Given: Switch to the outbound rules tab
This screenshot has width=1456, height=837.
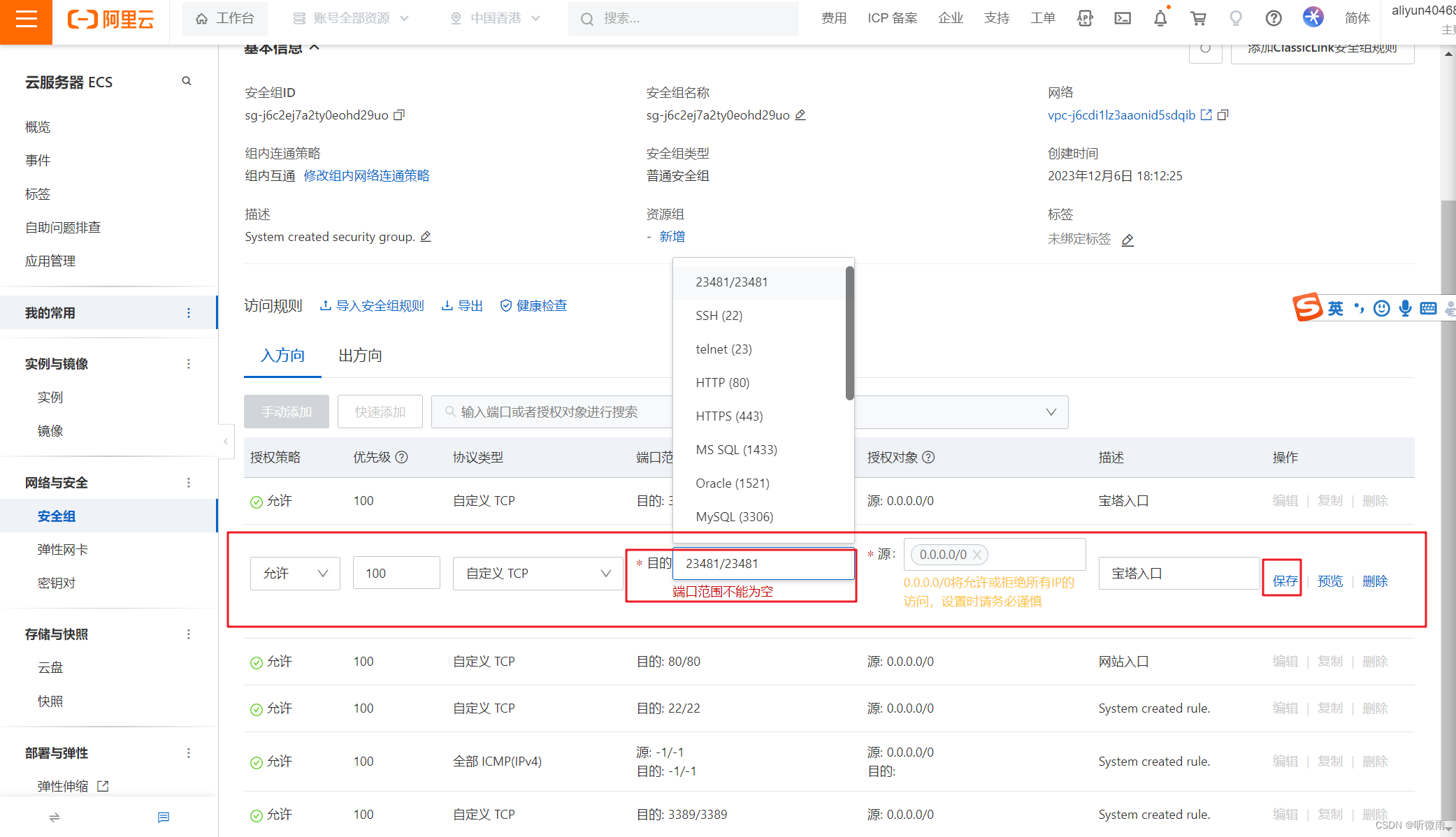Looking at the screenshot, I should pos(360,356).
